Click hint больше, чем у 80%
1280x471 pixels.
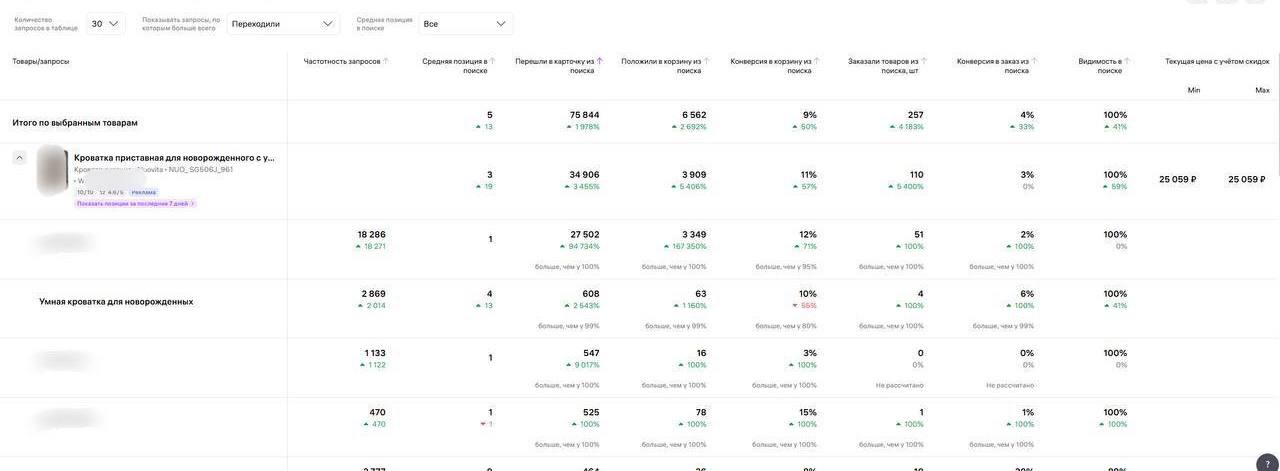click(786, 326)
